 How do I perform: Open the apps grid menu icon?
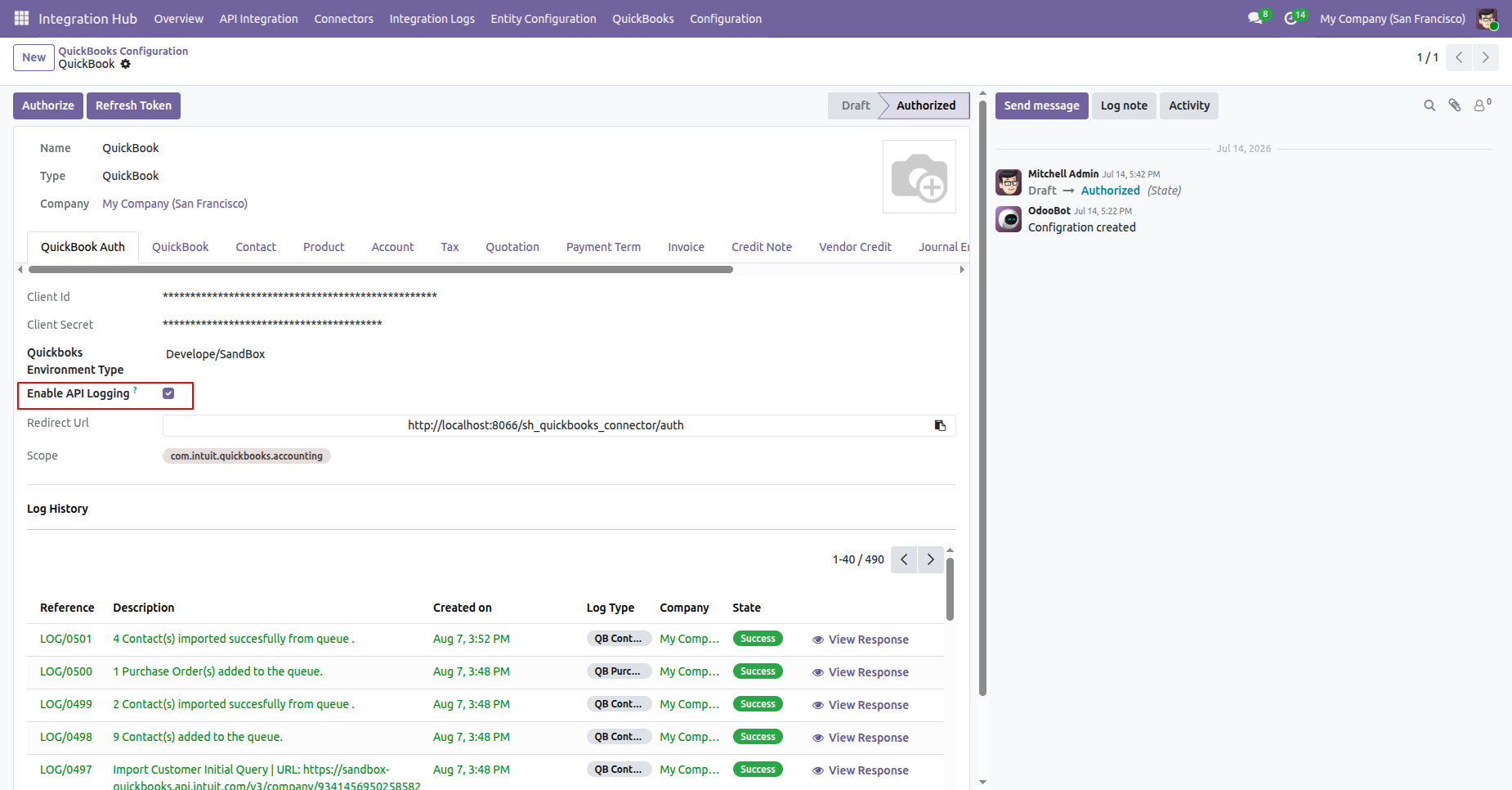tap(22, 18)
